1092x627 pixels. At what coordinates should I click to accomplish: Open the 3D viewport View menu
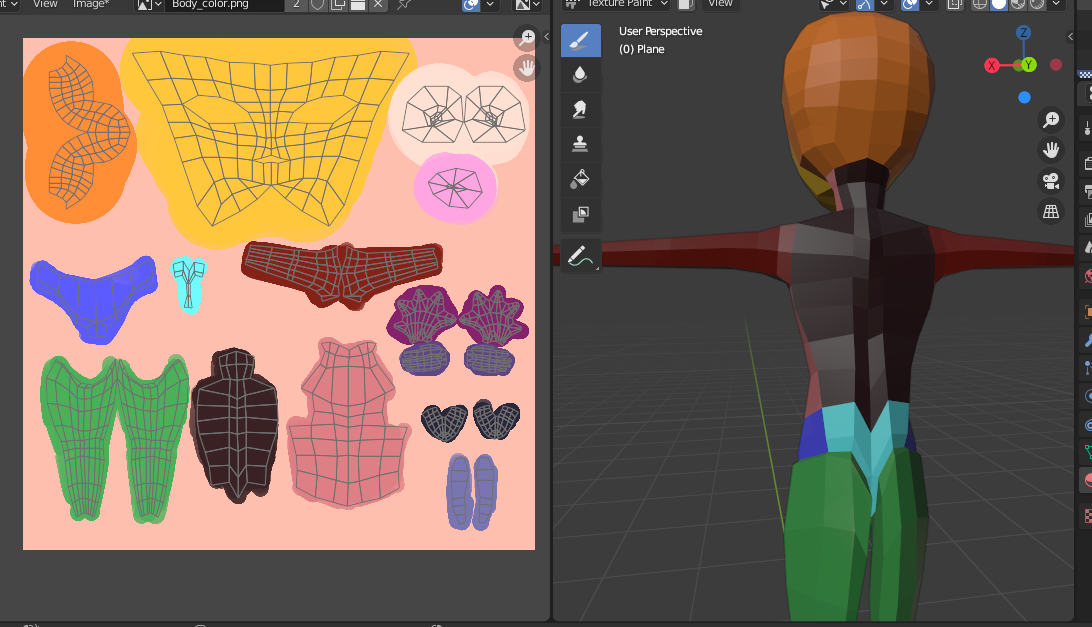pyautogui.click(x=720, y=4)
